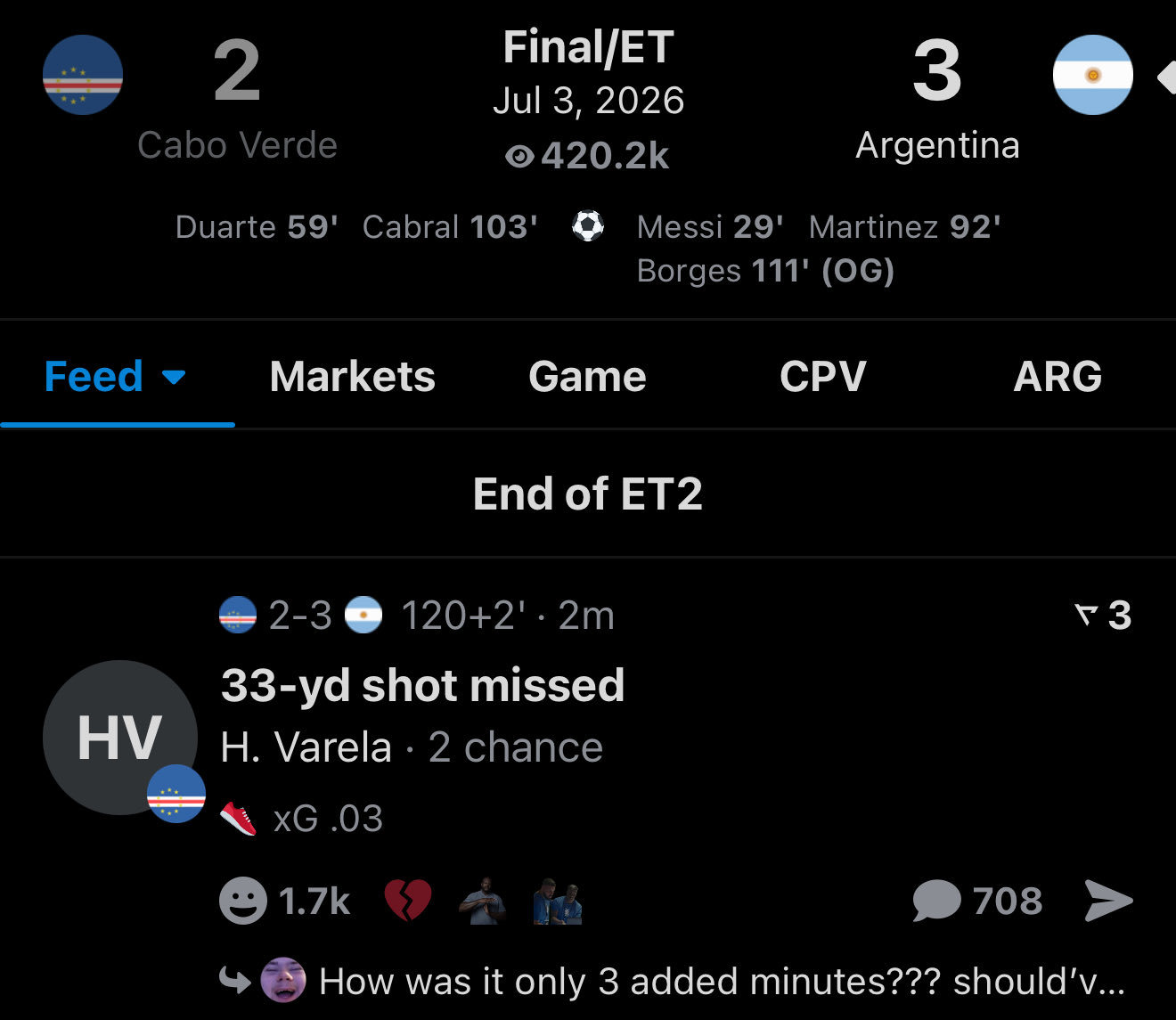Tap the broken heart reaction emoji

408,901
